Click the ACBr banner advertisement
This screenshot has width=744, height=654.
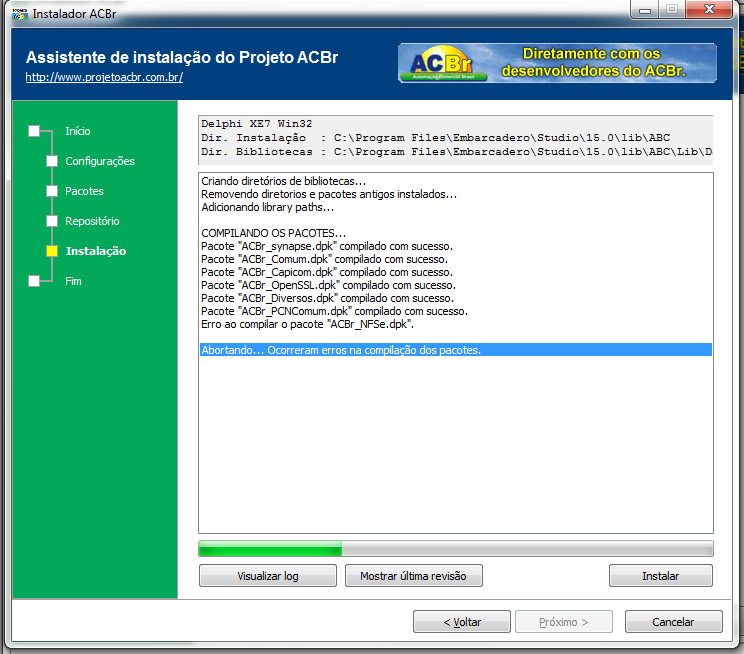557,63
